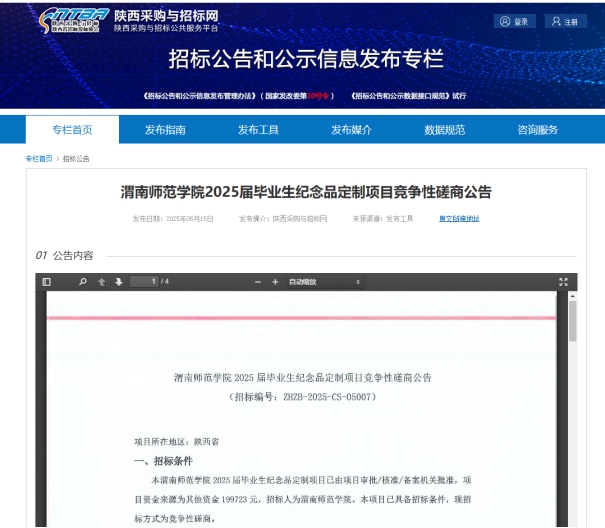Open the 发布工具 menu item
This screenshot has width=605, height=528.
pyautogui.click(x=258, y=130)
